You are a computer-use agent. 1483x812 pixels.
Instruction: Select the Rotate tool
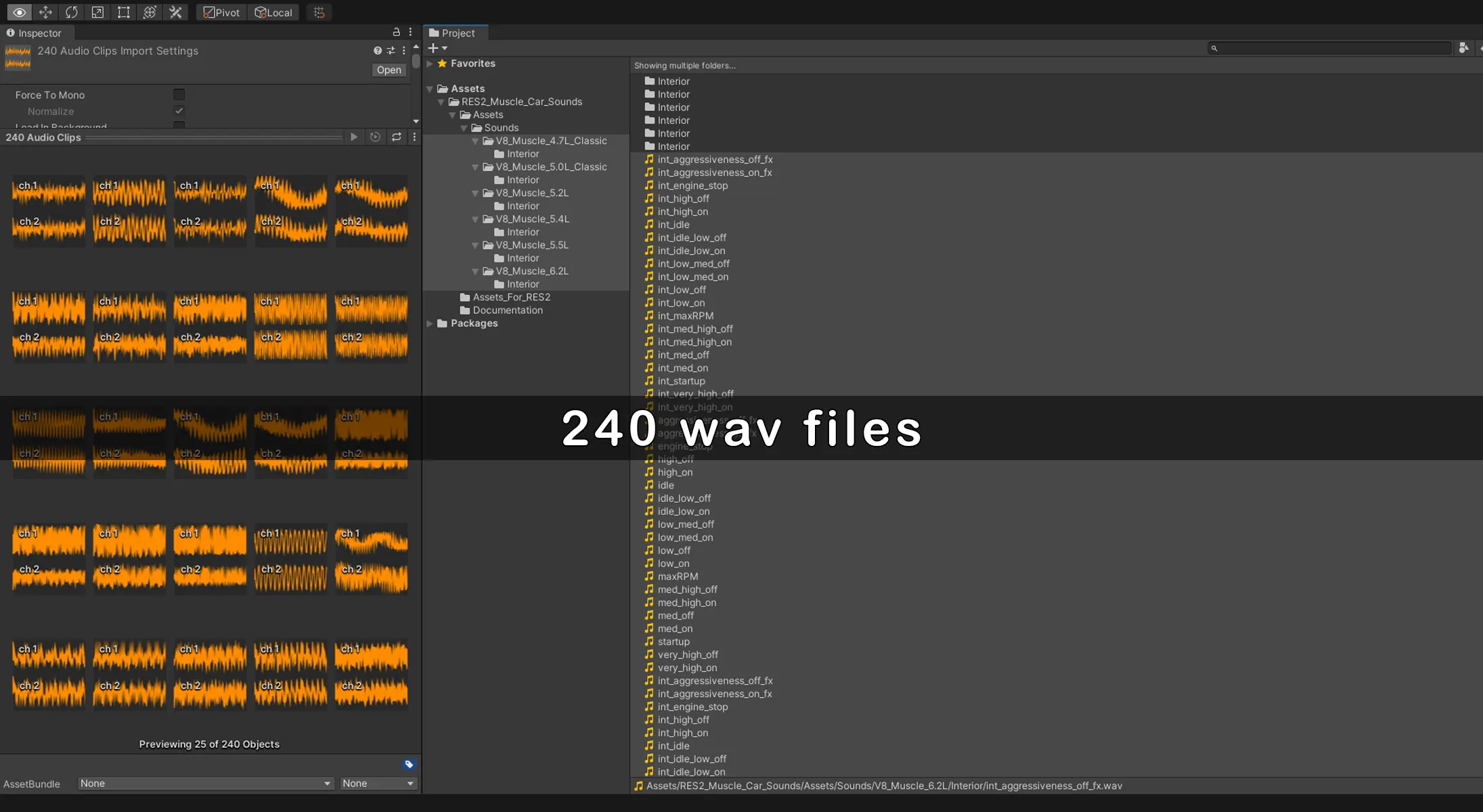point(71,12)
